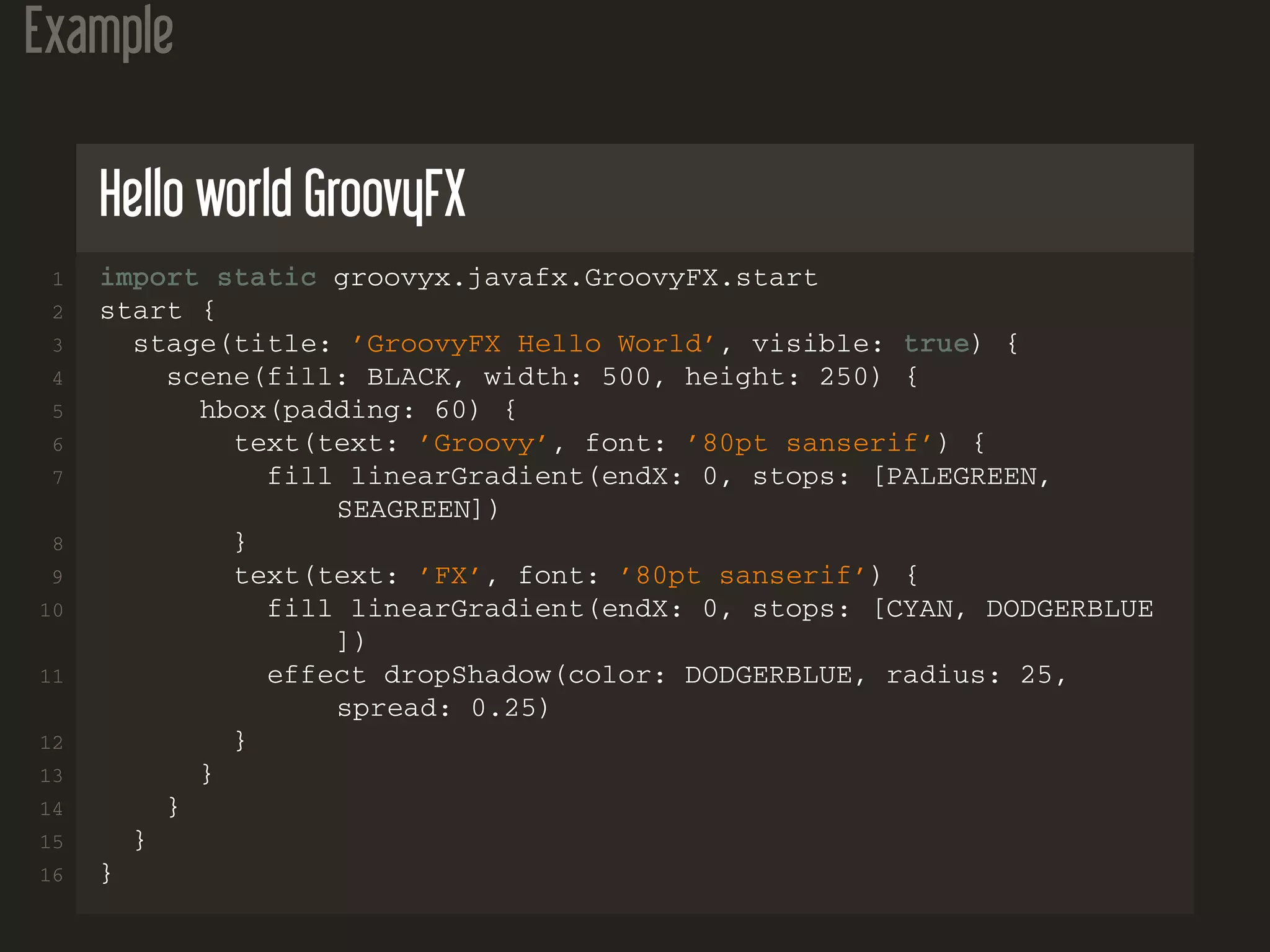Click the width value '500,'
The image size is (1270, 952).
(633, 377)
